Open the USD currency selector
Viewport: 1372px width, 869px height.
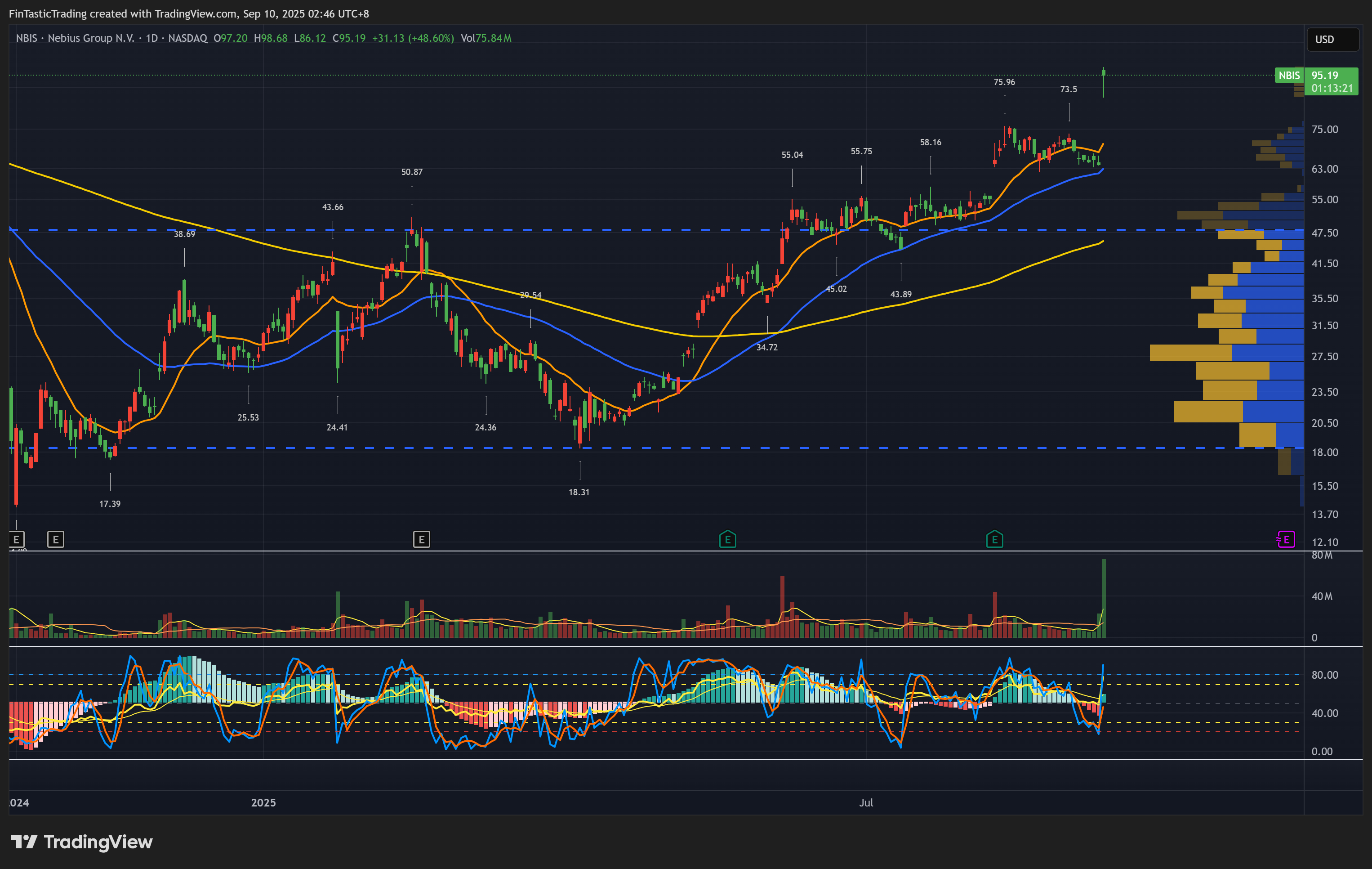(1332, 39)
